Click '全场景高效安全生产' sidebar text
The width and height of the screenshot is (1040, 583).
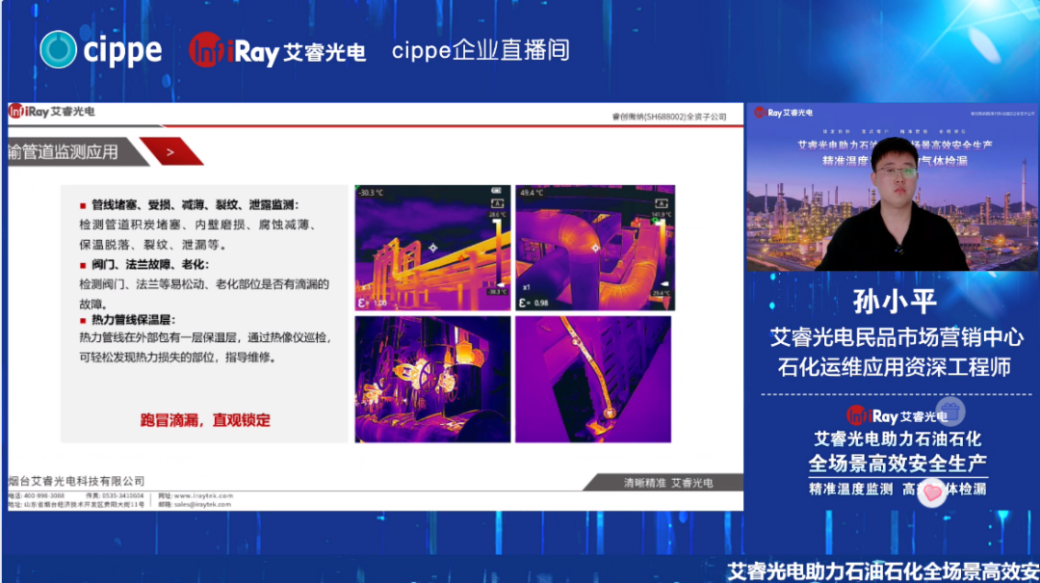point(897,463)
